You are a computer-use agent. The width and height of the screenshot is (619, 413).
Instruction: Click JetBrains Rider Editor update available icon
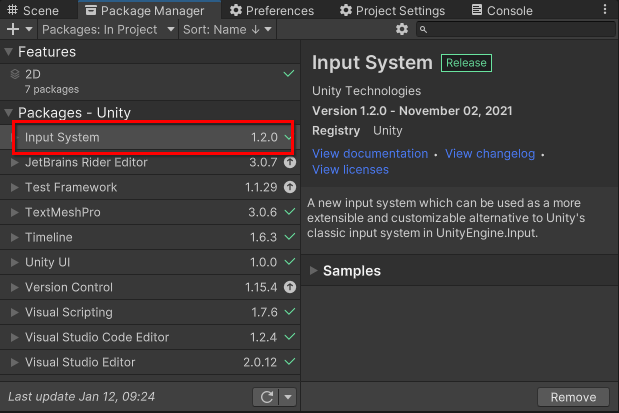(x=290, y=162)
